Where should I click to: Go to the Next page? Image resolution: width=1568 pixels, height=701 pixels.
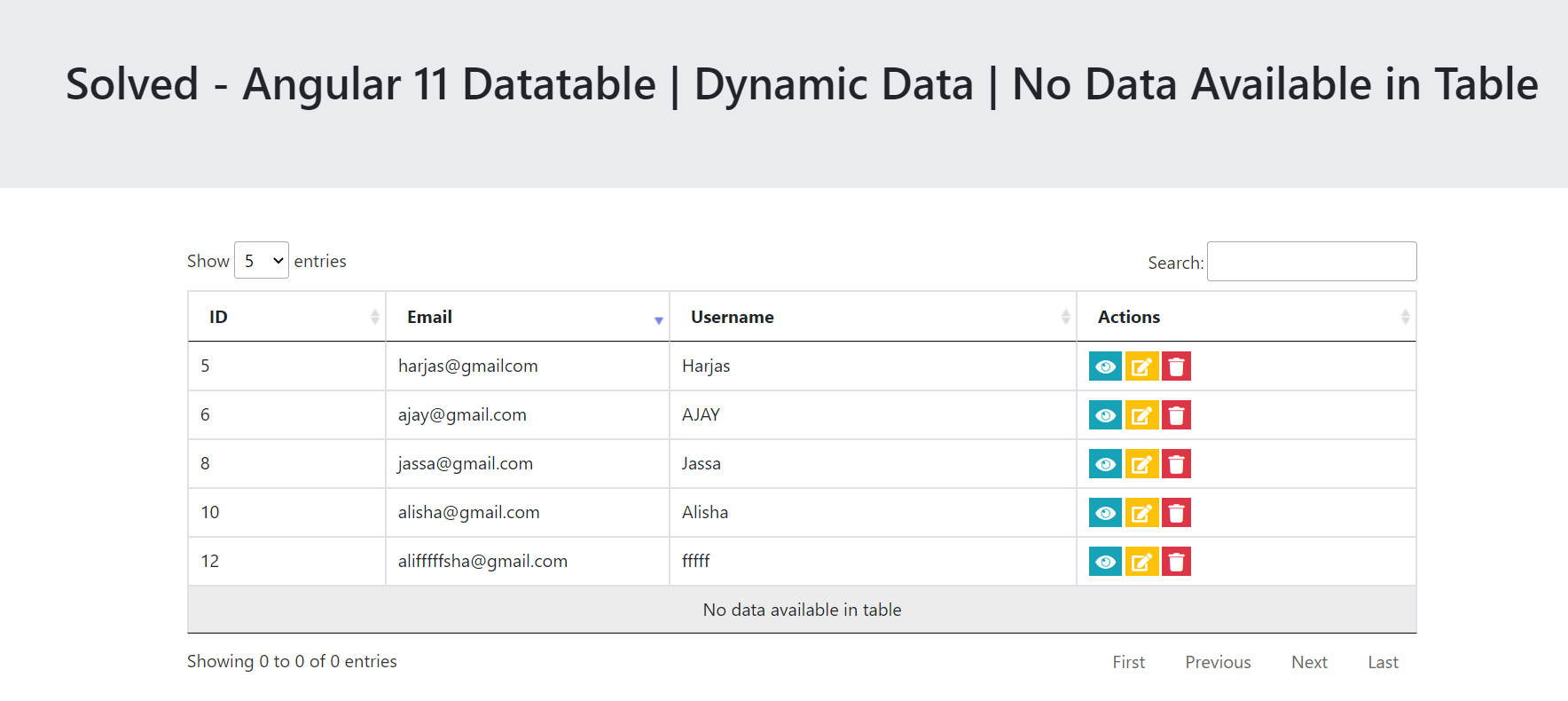(x=1309, y=662)
